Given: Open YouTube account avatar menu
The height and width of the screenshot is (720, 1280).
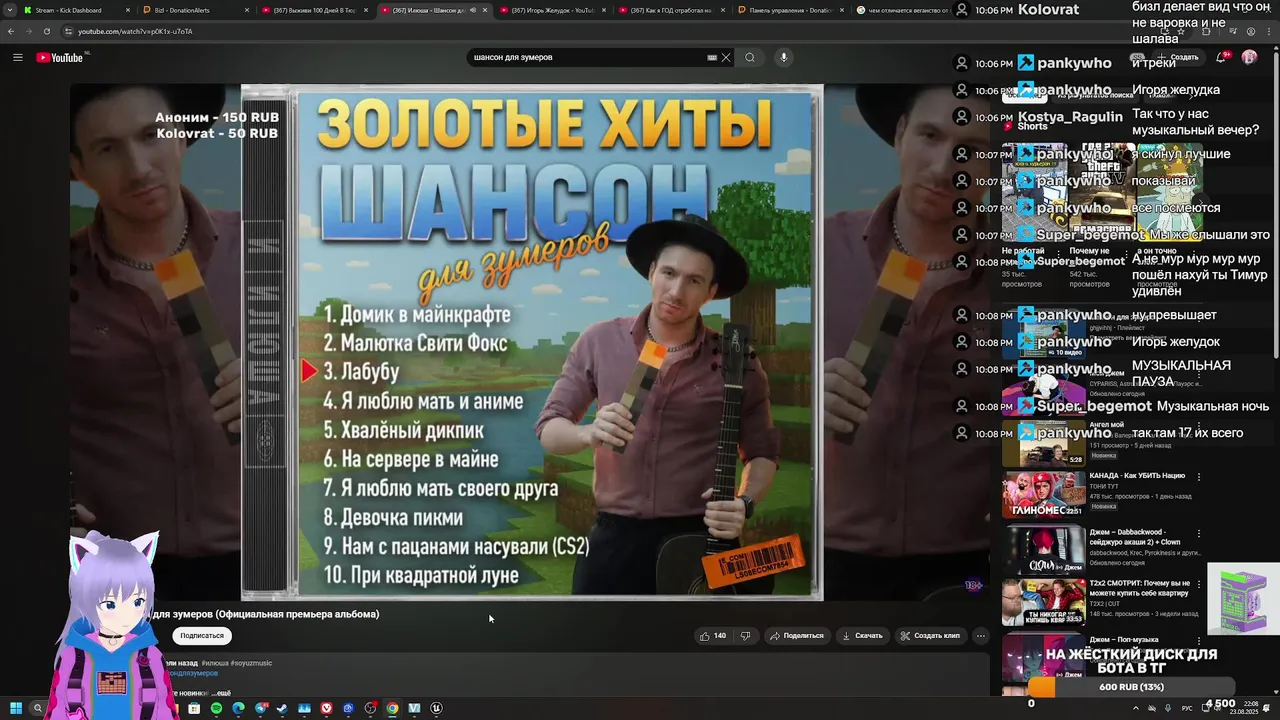Looking at the screenshot, I should pos(1249,57).
